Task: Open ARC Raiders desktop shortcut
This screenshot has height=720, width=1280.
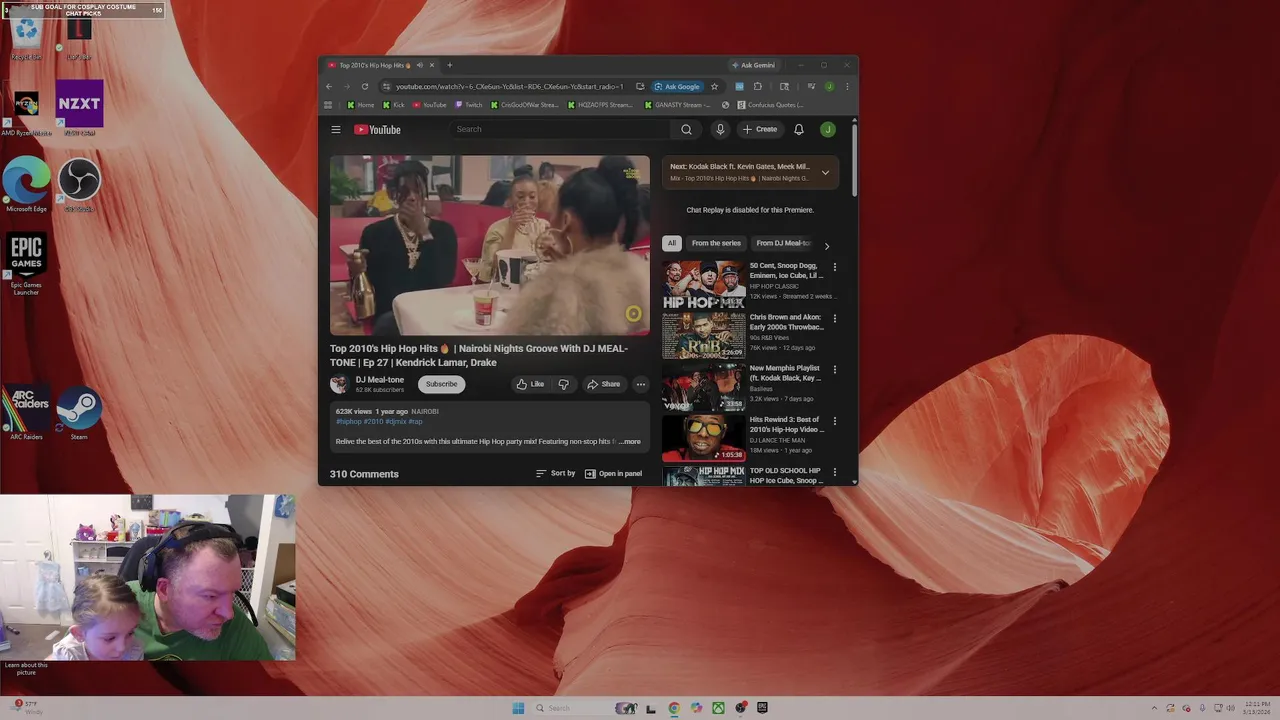Action: click(x=26, y=413)
